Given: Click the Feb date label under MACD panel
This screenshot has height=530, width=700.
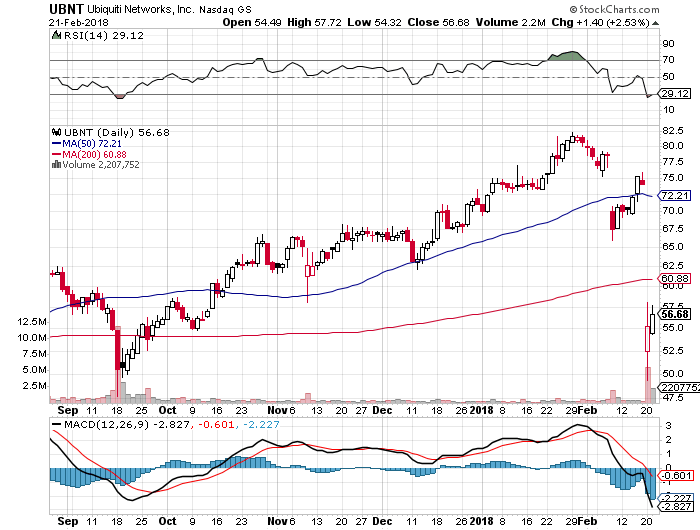Looking at the screenshot, I should pyautogui.click(x=588, y=521).
